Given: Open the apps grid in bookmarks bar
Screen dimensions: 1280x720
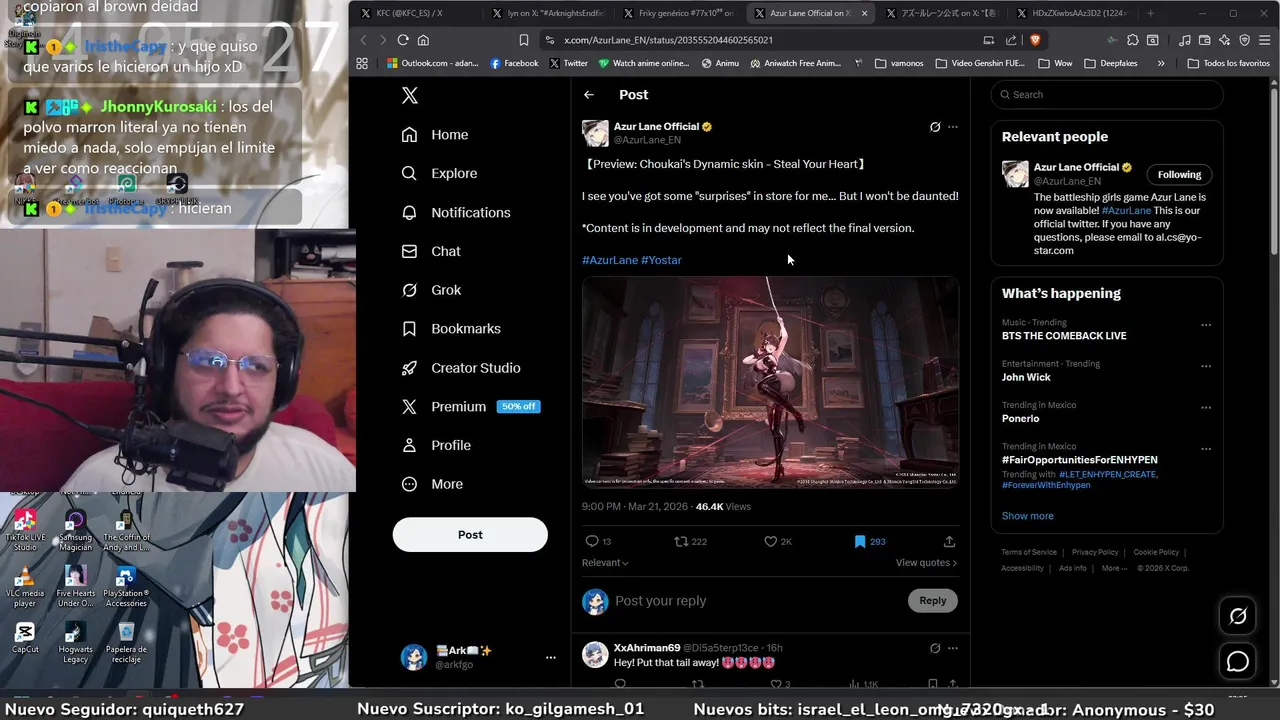Looking at the screenshot, I should (362, 63).
